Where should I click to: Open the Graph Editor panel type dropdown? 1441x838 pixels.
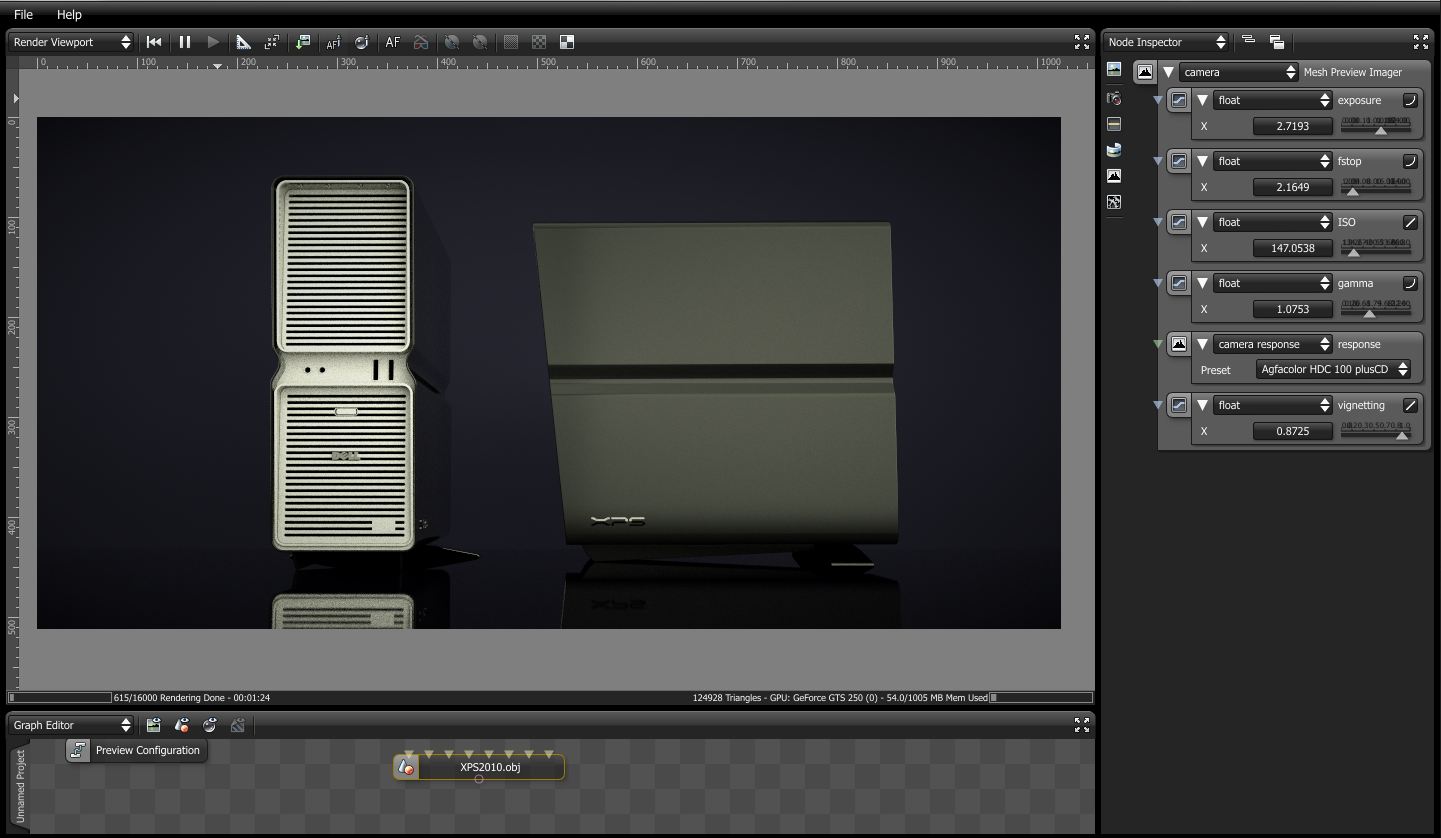[71, 725]
